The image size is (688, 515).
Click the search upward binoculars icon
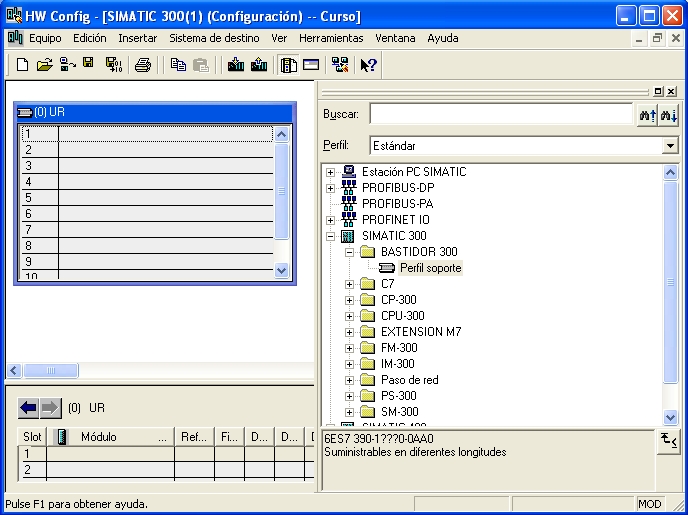click(x=647, y=115)
